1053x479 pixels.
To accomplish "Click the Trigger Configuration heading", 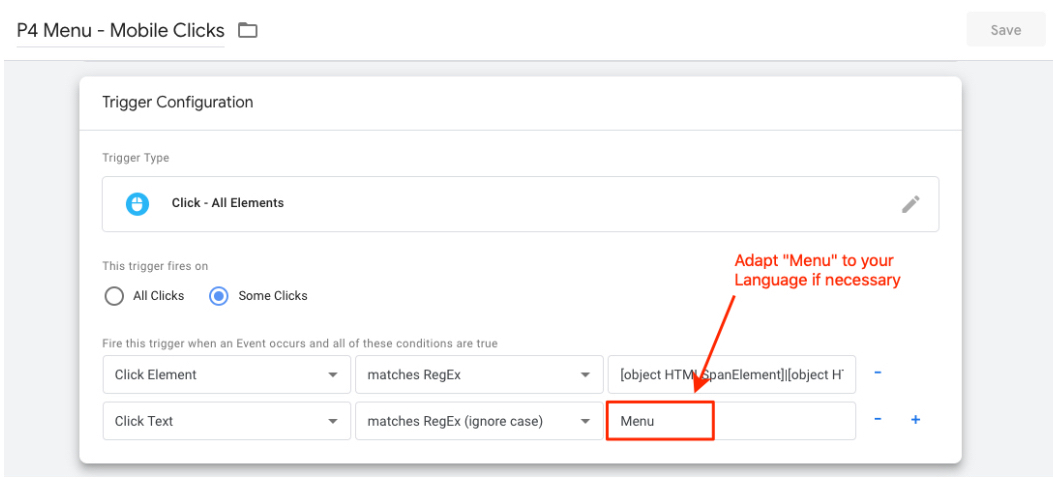I will point(178,102).
